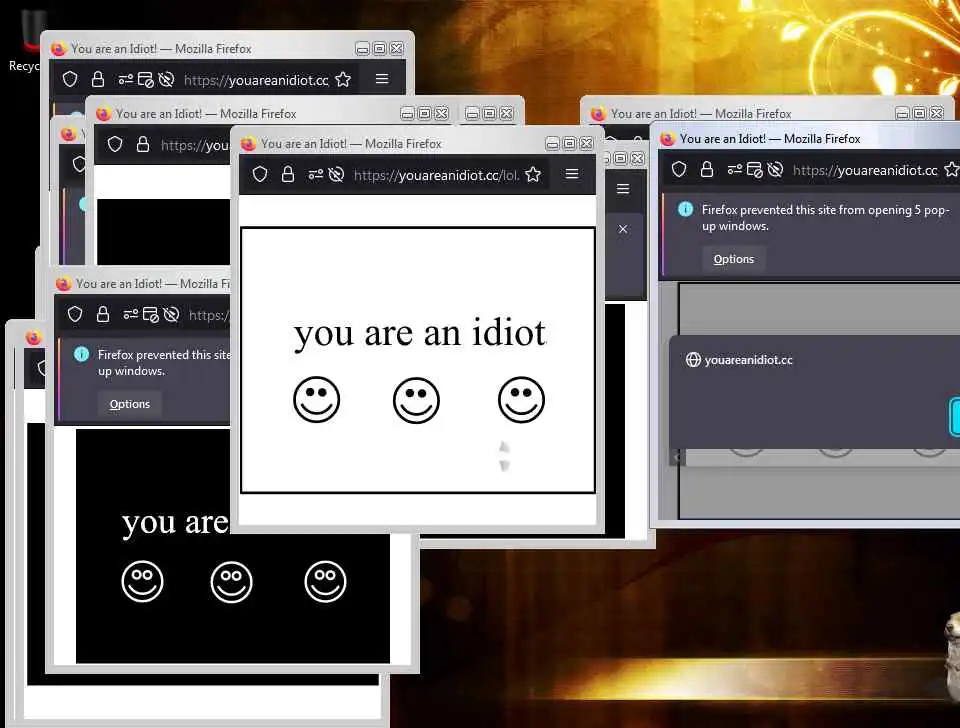Click the left smiley face on the white page
This screenshot has width=960, height=728.
click(x=317, y=400)
